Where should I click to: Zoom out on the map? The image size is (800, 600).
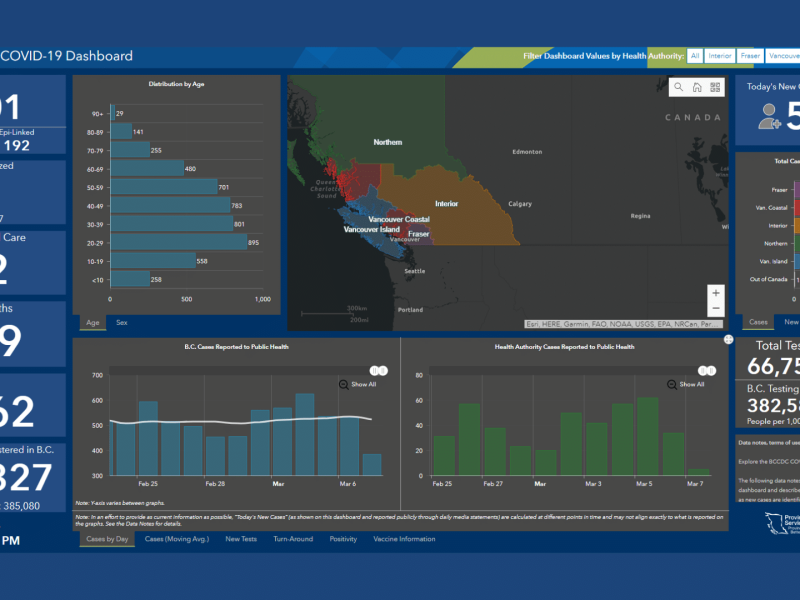(x=715, y=309)
